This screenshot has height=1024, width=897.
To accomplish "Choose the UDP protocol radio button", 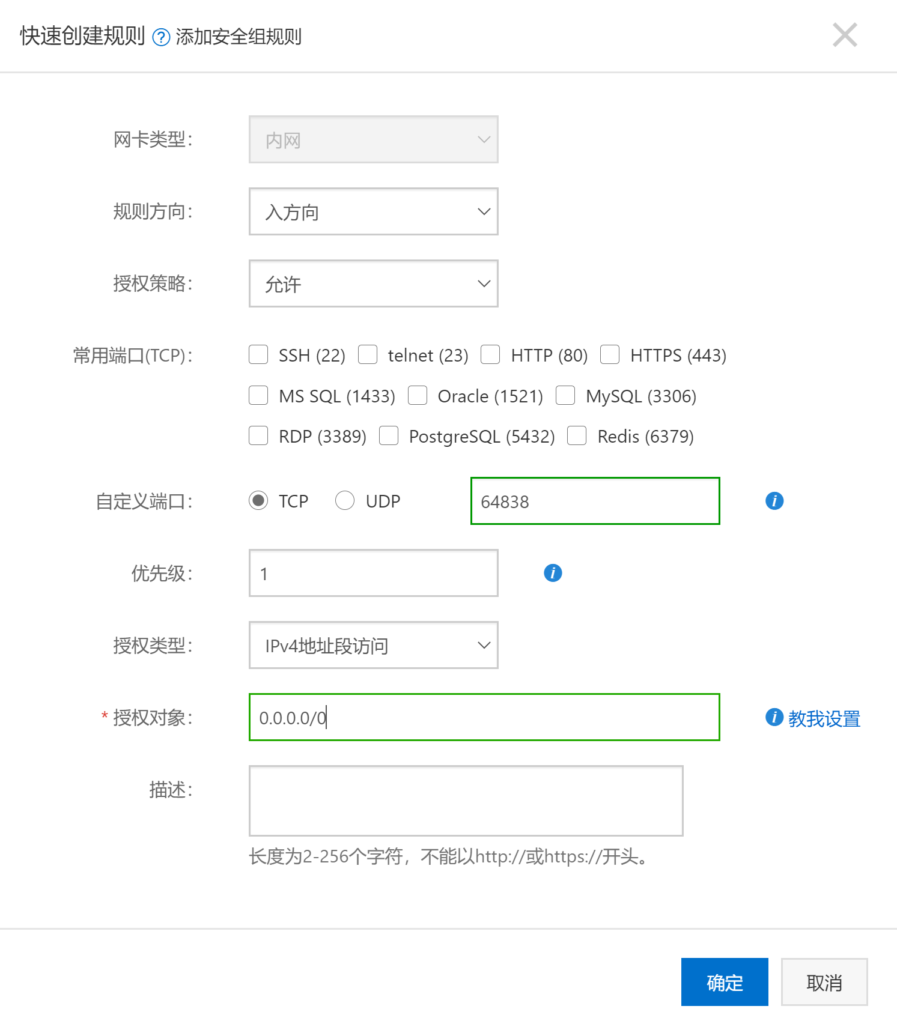I will (x=345, y=501).
